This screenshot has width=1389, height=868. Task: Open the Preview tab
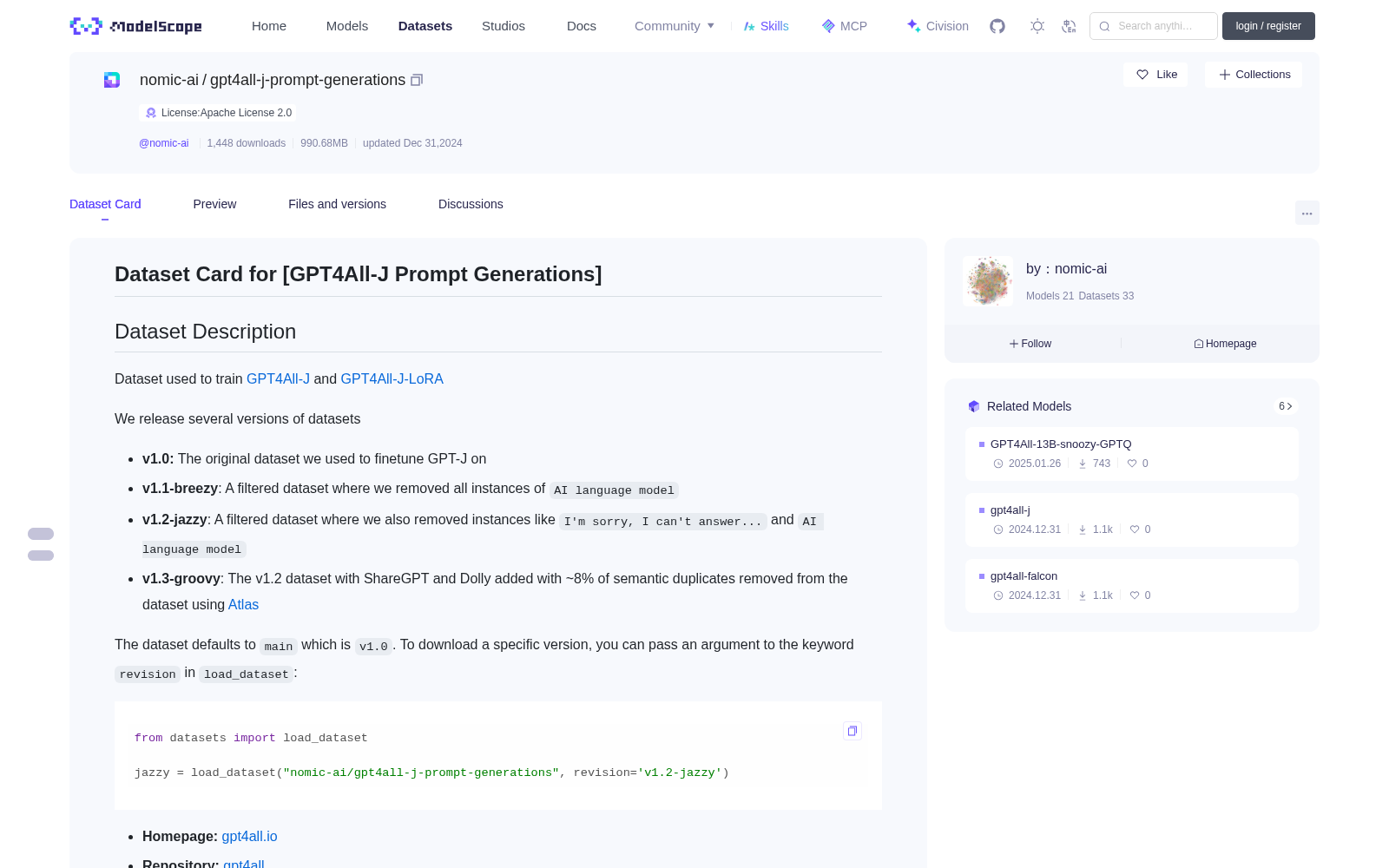click(214, 204)
